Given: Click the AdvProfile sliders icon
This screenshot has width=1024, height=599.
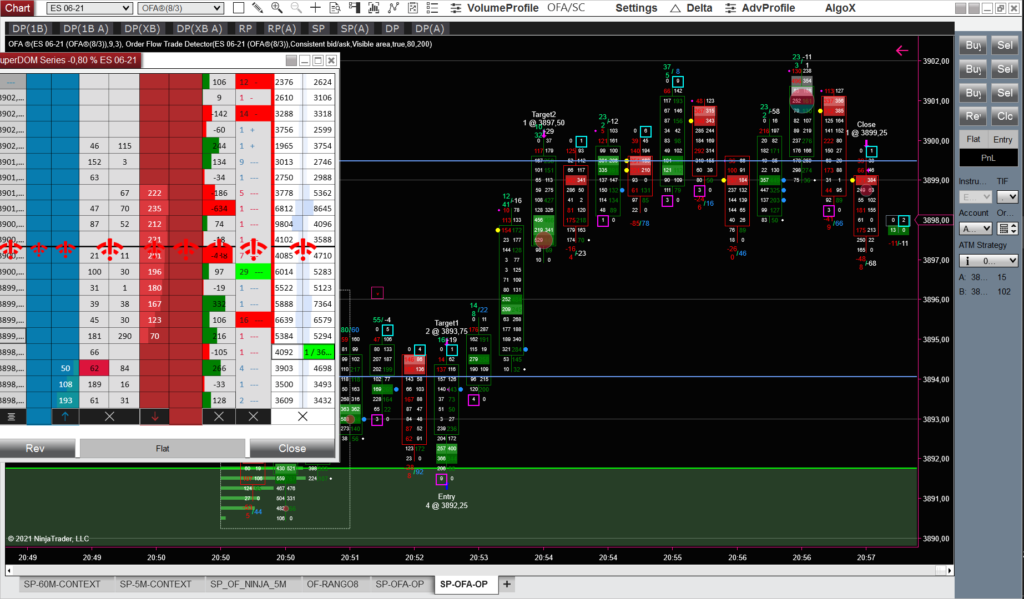Looking at the screenshot, I should pyautogui.click(x=731, y=8).
